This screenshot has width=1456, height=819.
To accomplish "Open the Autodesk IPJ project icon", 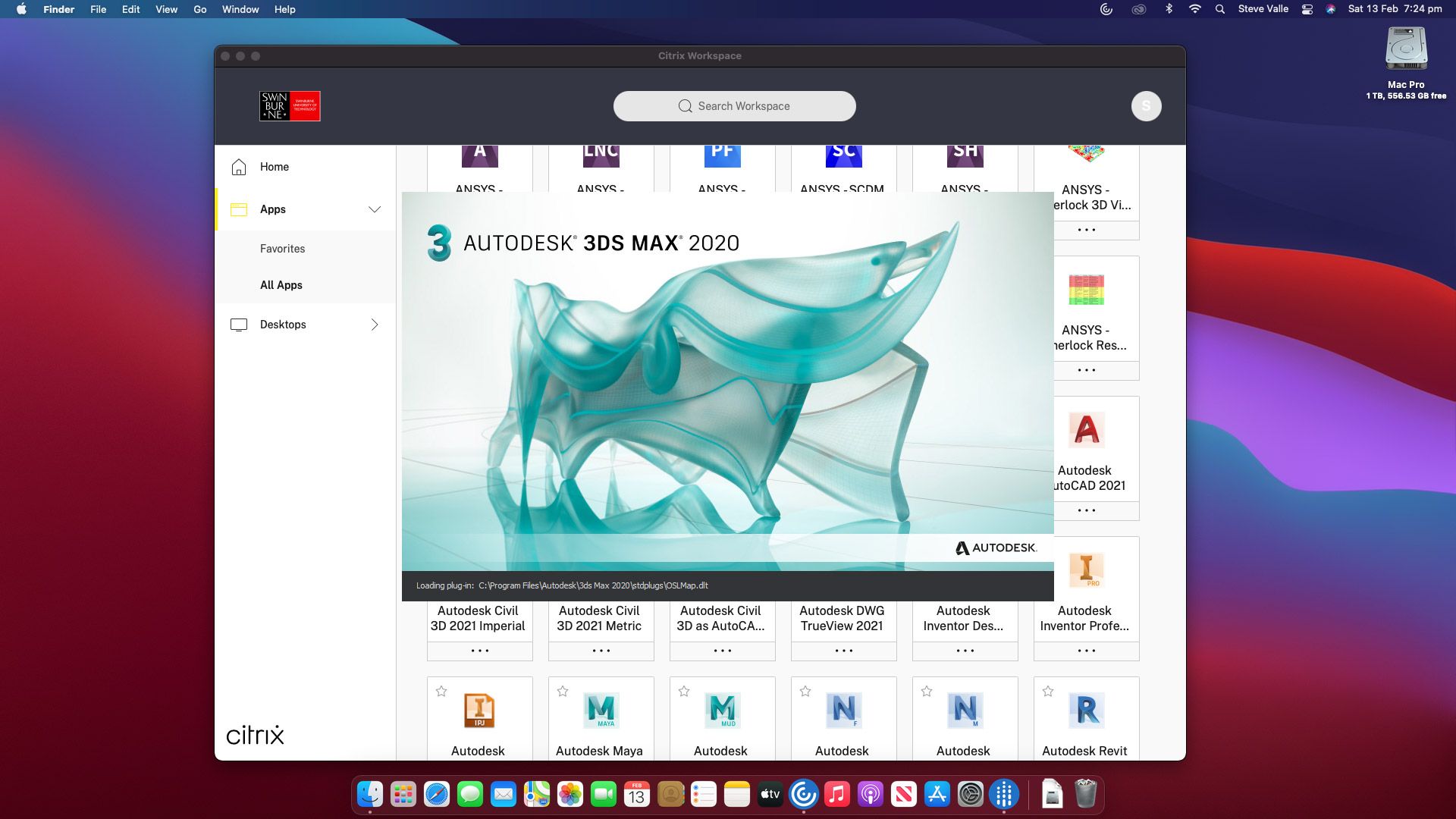I will tap(479, 711).
